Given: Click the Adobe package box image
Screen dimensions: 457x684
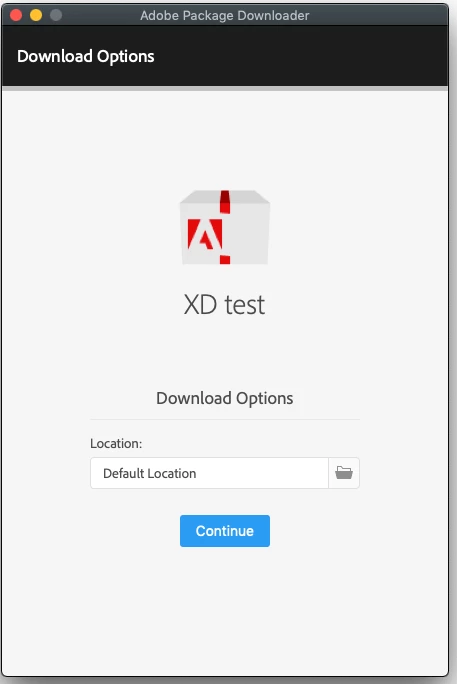Looking at the screenshot, I should (x=225, y=227).
